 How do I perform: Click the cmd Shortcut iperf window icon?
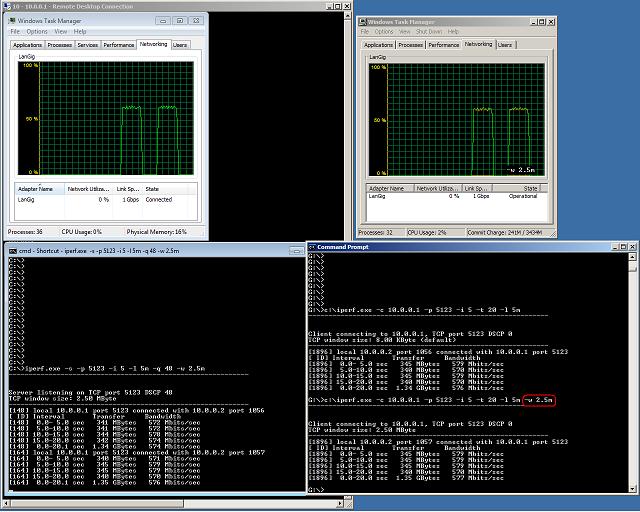pyautogui.click(x=12, y=251)
